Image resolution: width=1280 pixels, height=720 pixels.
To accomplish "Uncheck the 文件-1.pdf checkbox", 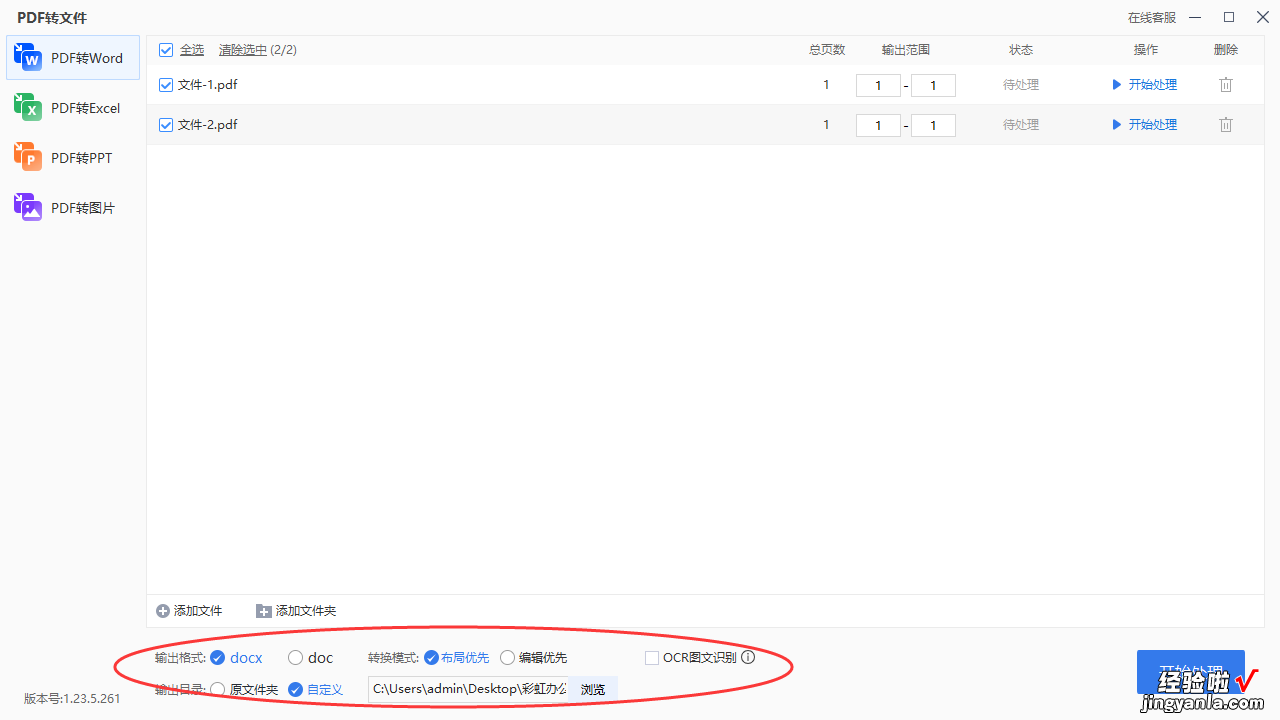I will 166,85.
